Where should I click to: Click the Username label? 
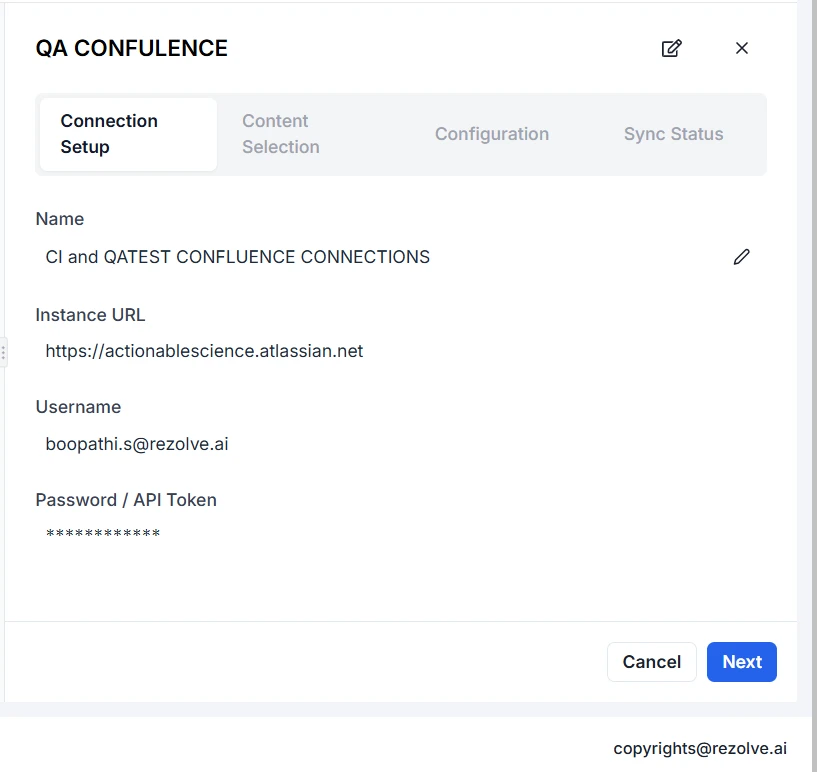pos(78,407)
